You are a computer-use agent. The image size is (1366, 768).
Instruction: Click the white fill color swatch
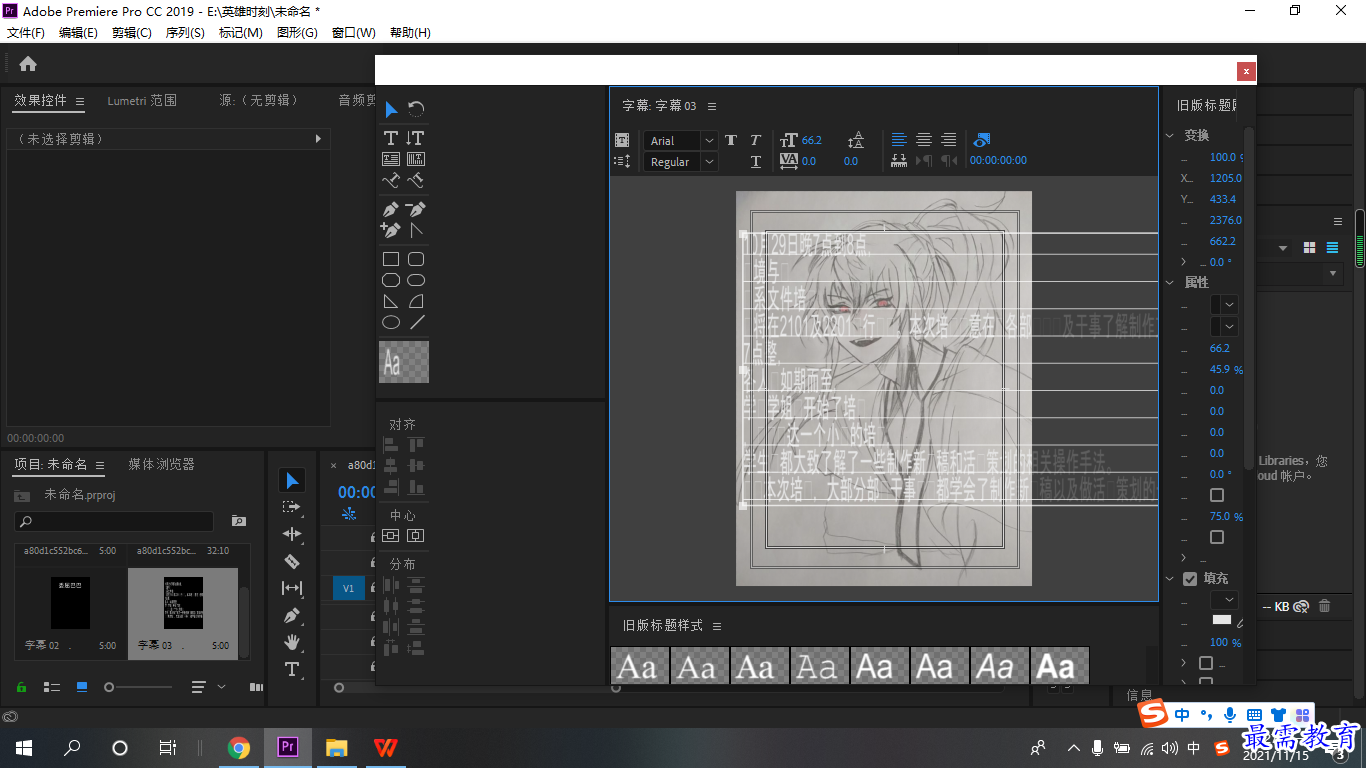(1222, 620)
